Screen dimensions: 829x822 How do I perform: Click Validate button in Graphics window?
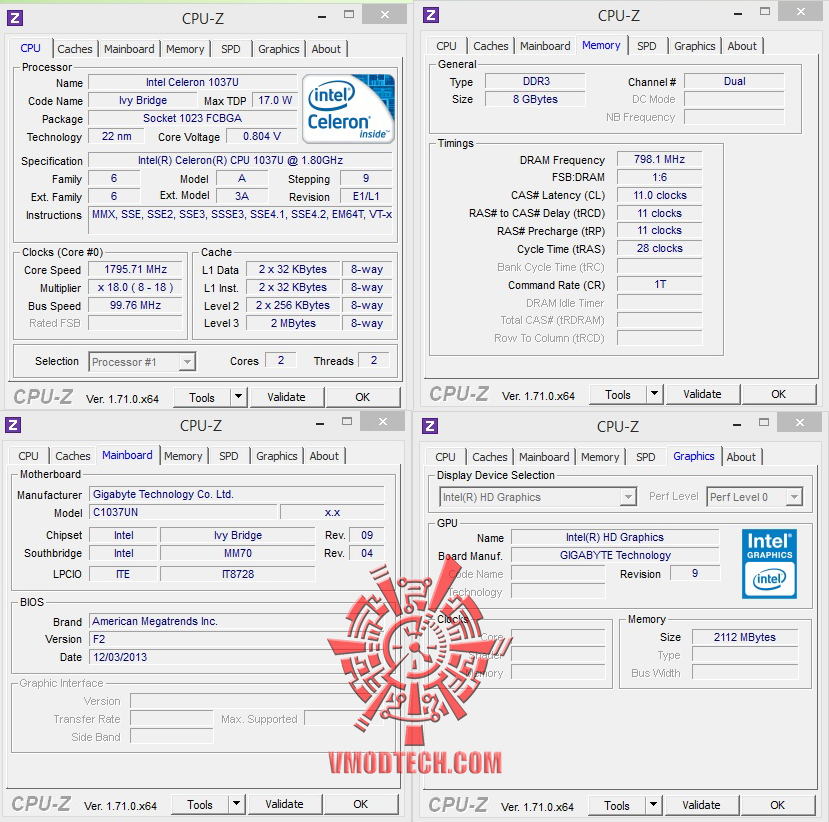point(701,805)
